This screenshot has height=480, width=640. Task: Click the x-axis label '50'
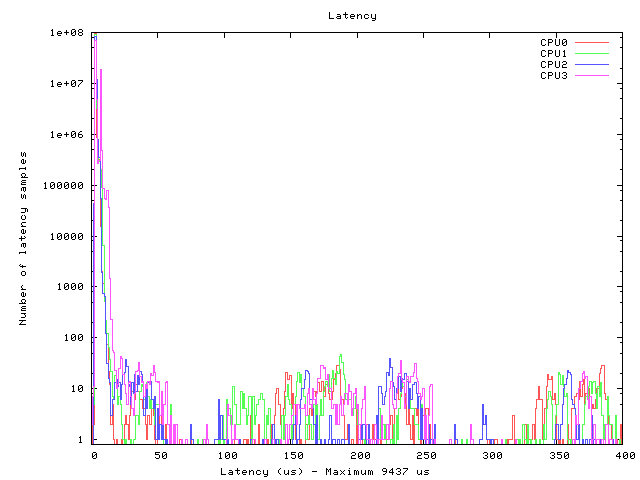click(x=161, y=456)
